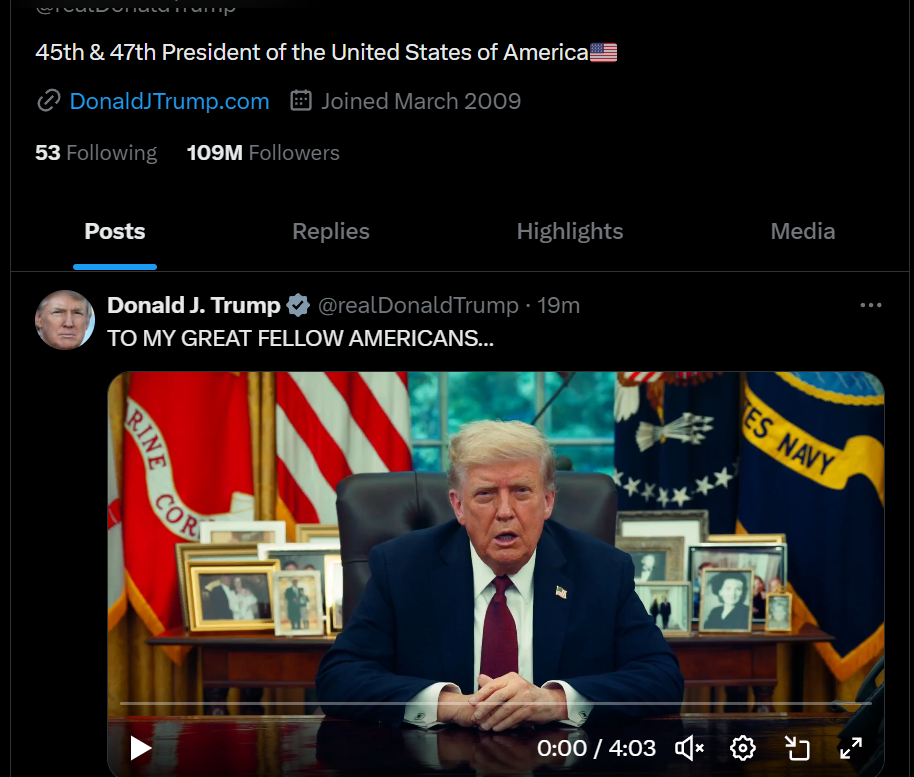Play the video in the post
The width and height of the screenshot is (914, 777).
[x=140, y=748]
